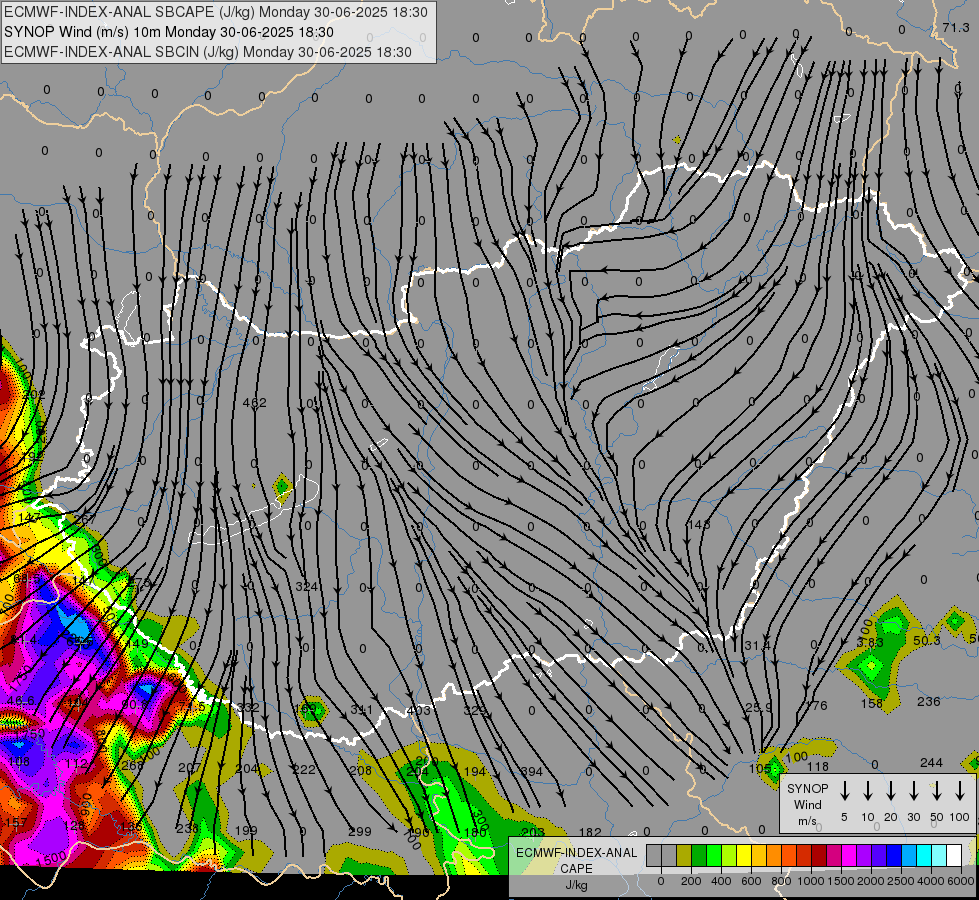Pick the gold swatch right of 600 tick
This screenshot has width=979, height=900.
point(759,855)
